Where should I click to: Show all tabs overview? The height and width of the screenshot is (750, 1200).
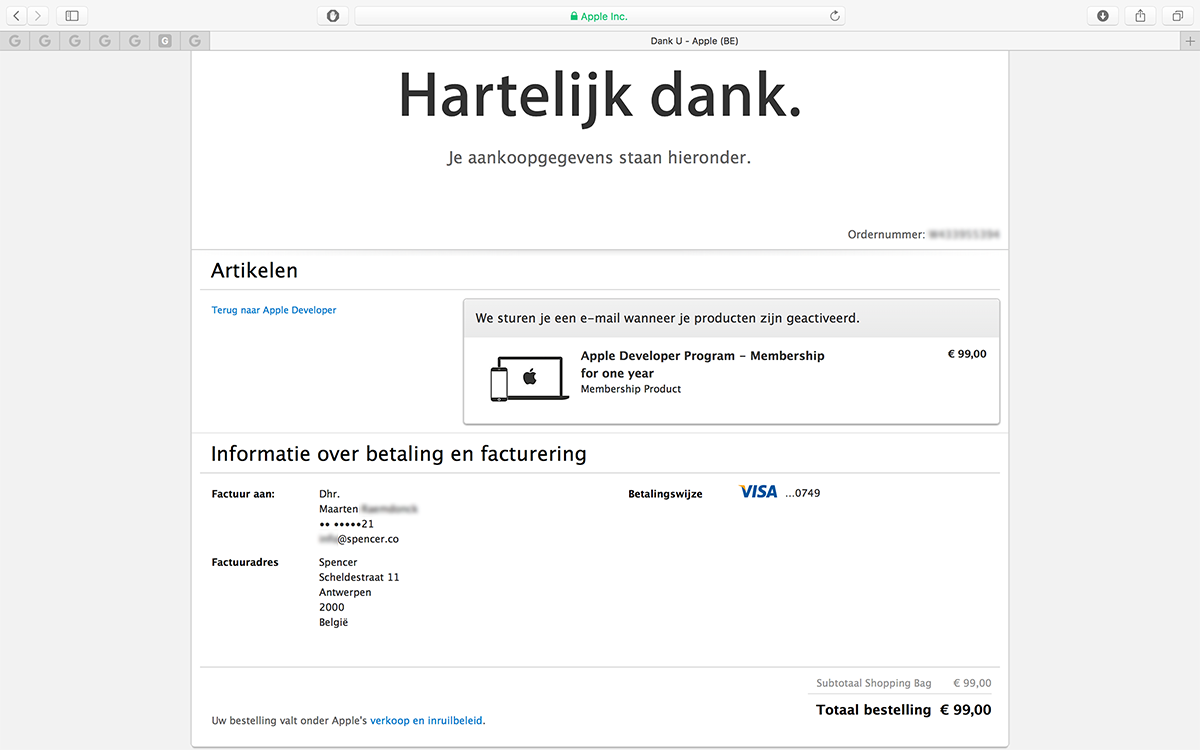pyautogui.click(x=1178, y=16)
